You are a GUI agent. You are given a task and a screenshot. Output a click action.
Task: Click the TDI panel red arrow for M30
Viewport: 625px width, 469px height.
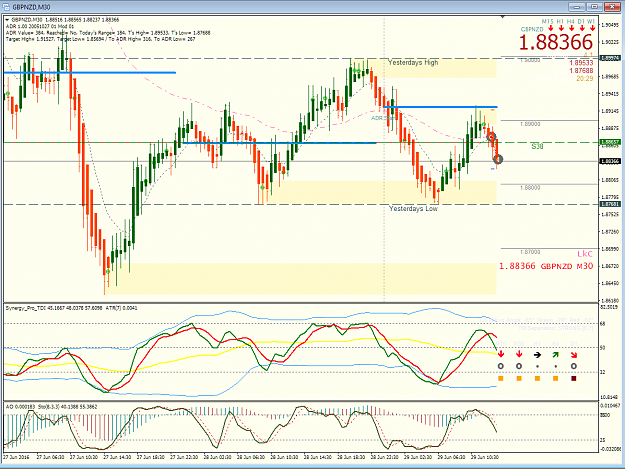coord(519,354)
